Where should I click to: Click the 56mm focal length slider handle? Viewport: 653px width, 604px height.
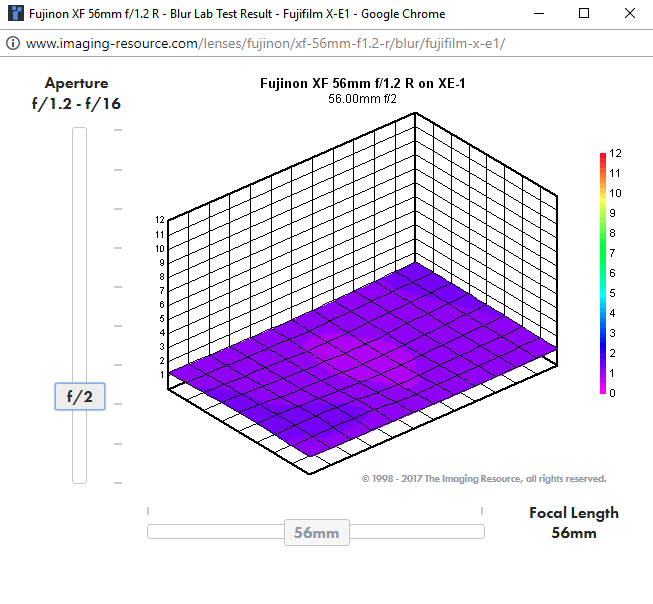pos(317,532)
